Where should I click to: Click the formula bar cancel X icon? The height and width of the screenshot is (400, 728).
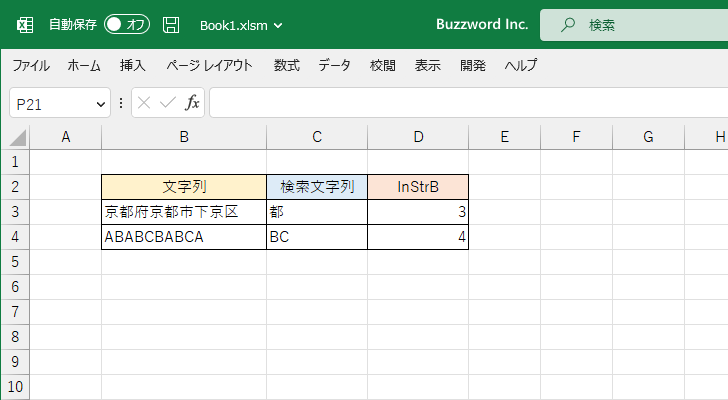(144, 103)
